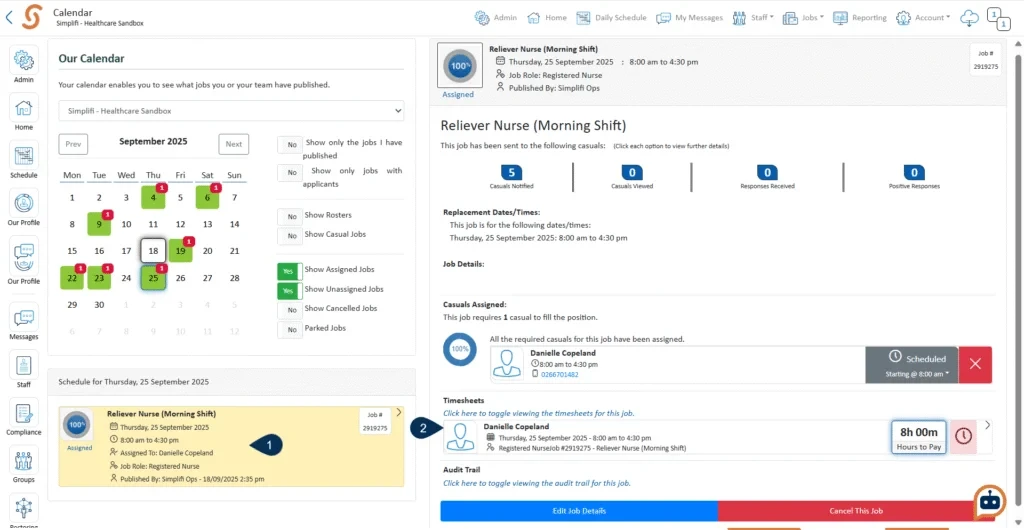Click Danielle Copeland avatar in Timesheets row
The height and width of the screenshot is (530, 1024).
tap(460, 437)
